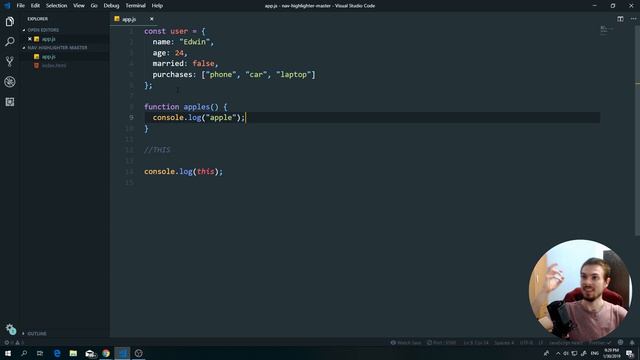Open the circular app icon right of VS Code on the taskbar

coord(139,353)
